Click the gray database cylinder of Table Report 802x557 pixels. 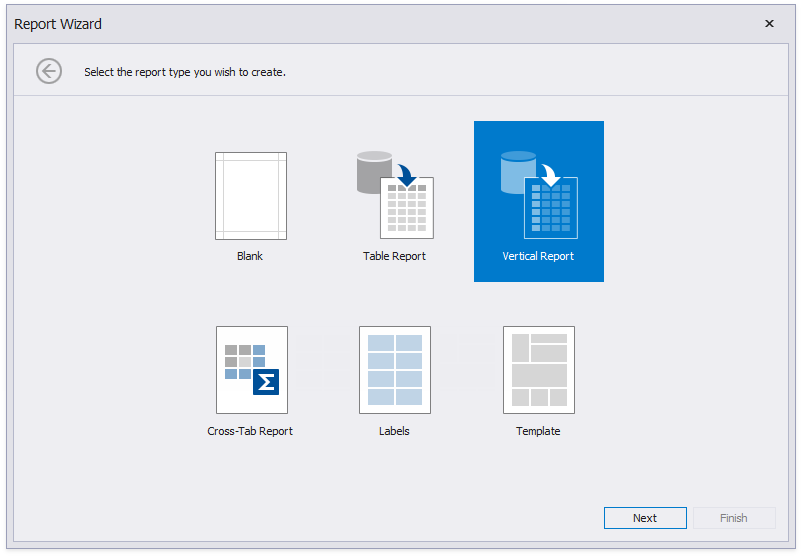[x=373, y=170]
